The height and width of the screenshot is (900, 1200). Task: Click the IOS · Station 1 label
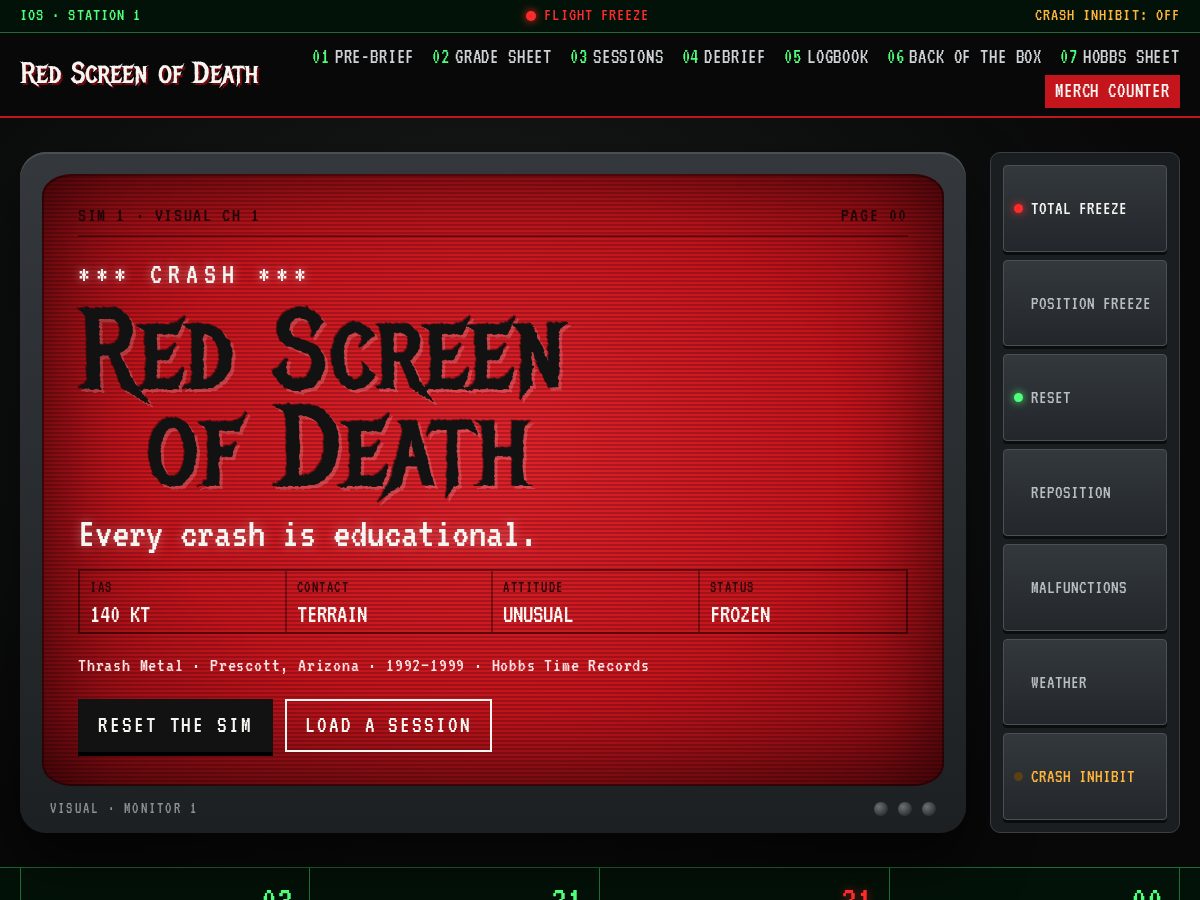80,16
